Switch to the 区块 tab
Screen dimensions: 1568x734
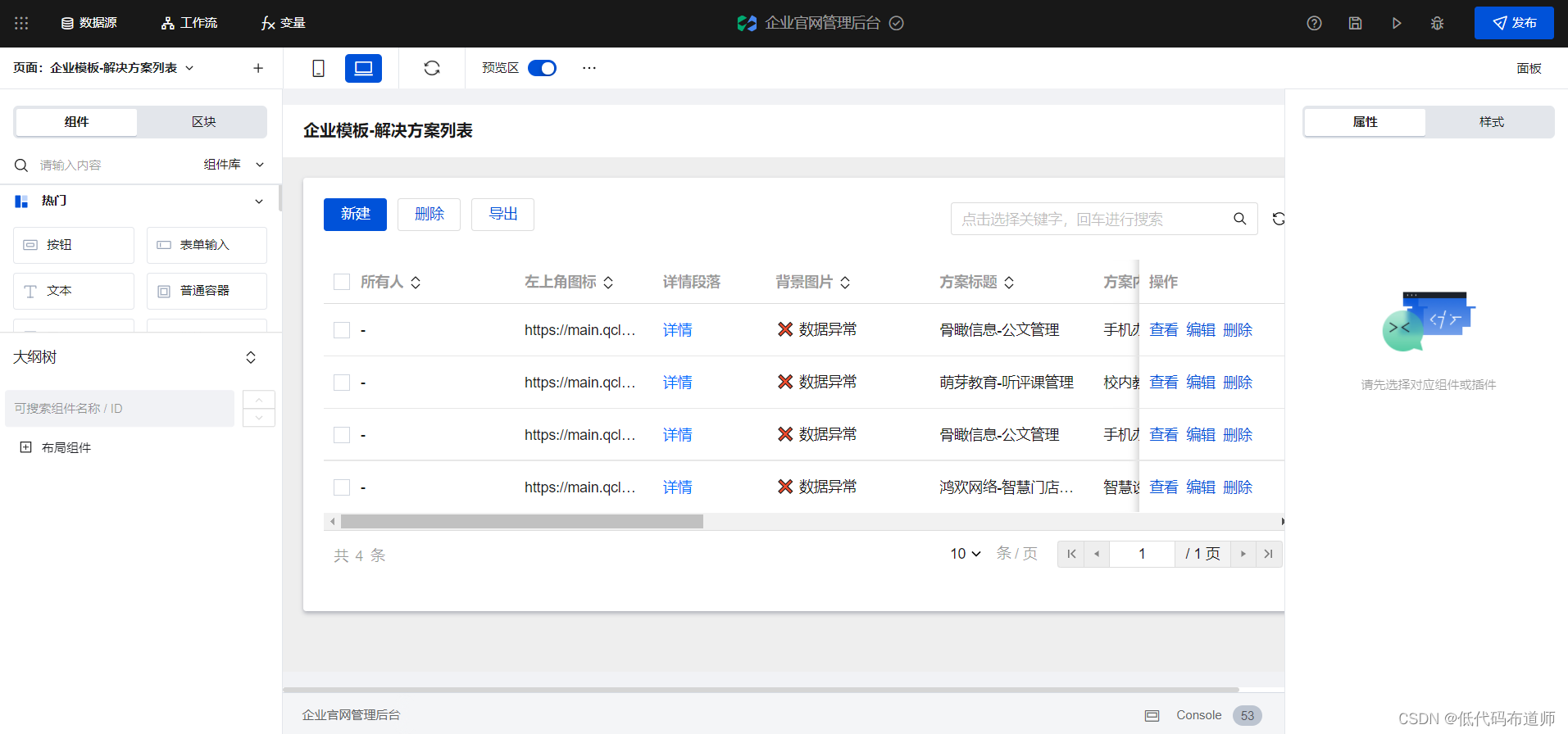[203, 122]
